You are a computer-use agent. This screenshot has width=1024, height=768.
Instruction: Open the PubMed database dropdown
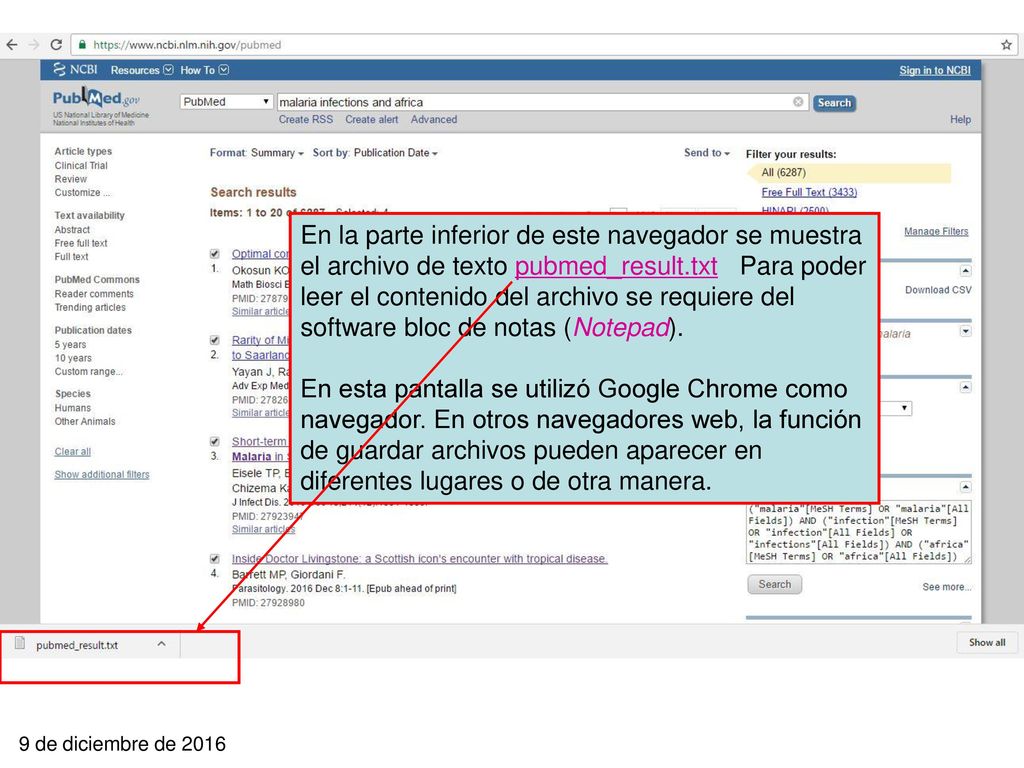226,102
